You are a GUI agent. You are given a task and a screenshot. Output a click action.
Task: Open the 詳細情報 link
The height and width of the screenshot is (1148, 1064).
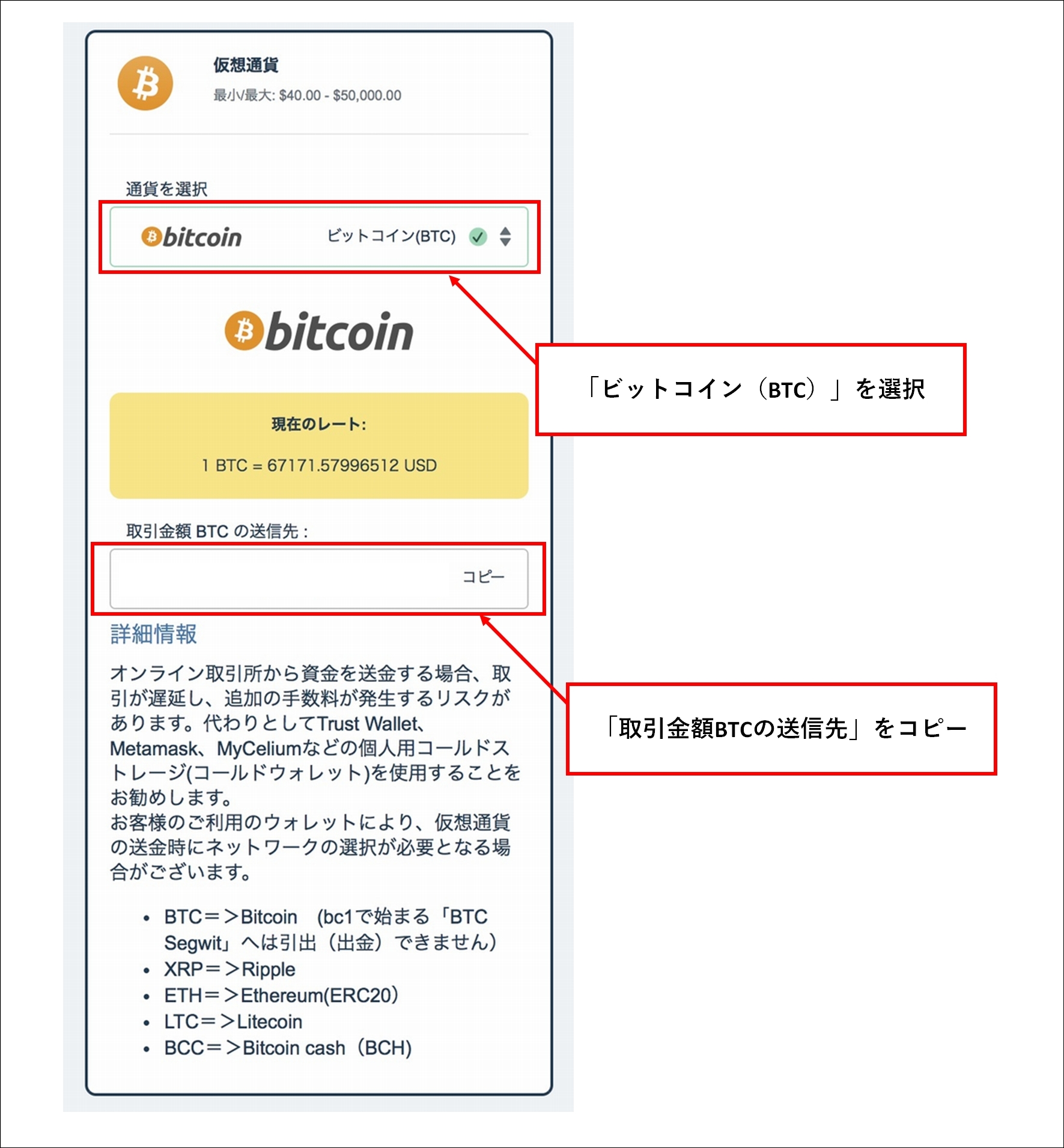[x=154, y=634]
